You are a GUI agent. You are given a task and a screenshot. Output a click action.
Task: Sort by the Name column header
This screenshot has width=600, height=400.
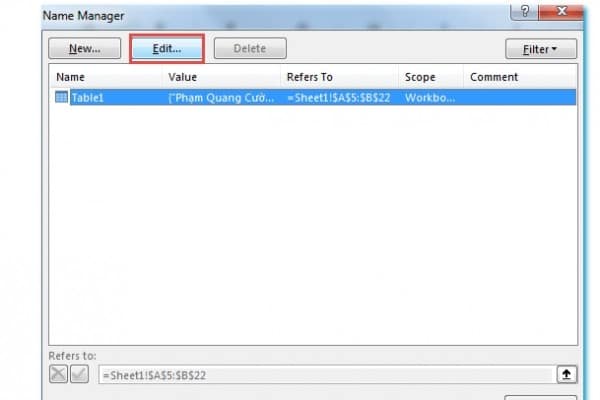70,77
